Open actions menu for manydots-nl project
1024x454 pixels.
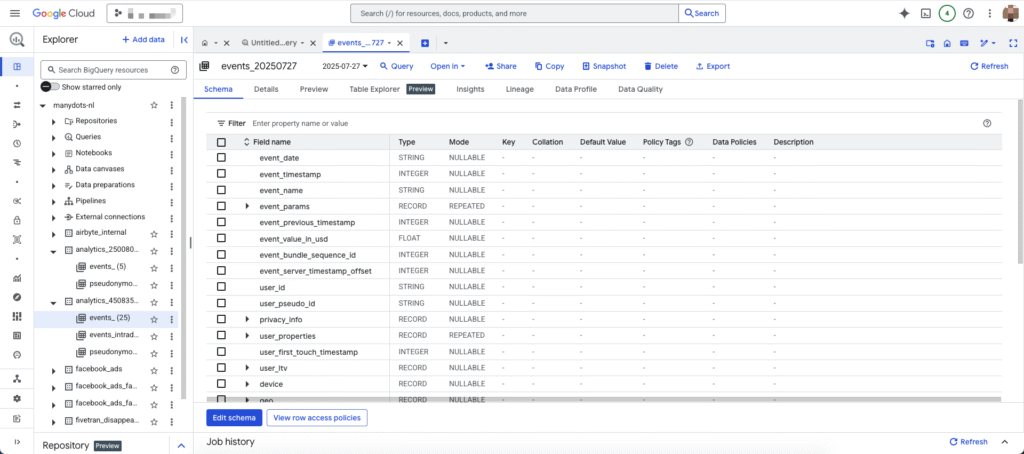[172, 105]
